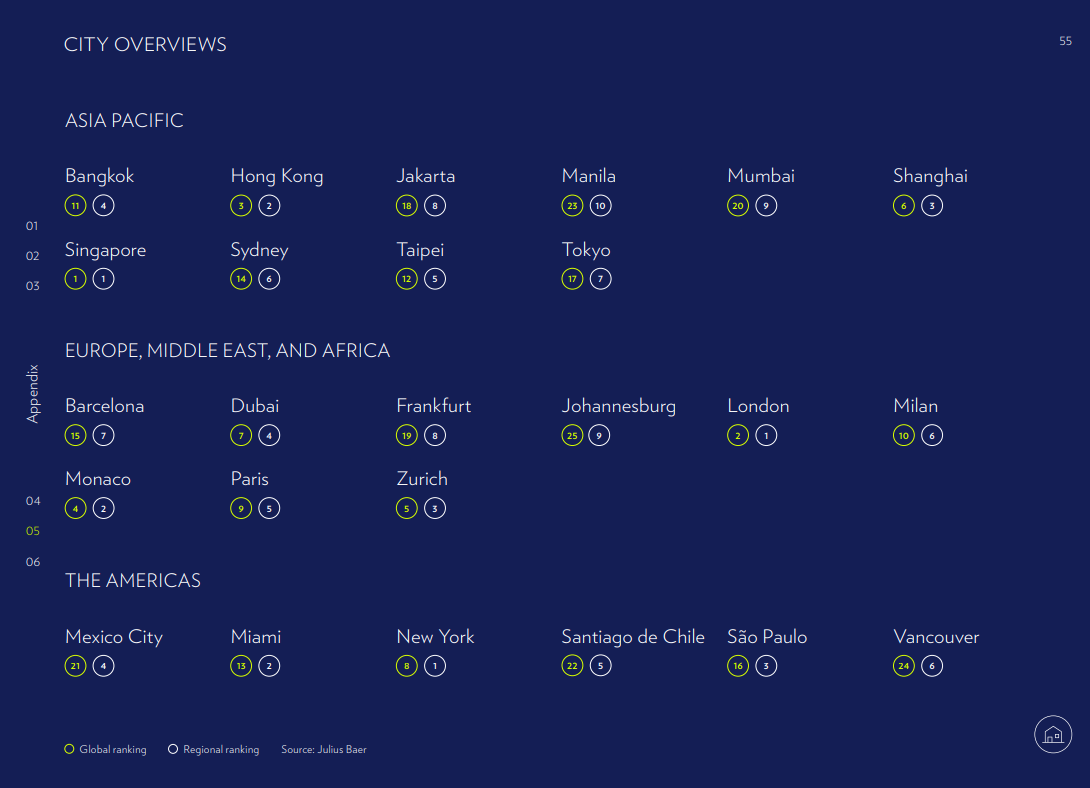
Task: Click the page number 55
Action: pos(1065,41)
